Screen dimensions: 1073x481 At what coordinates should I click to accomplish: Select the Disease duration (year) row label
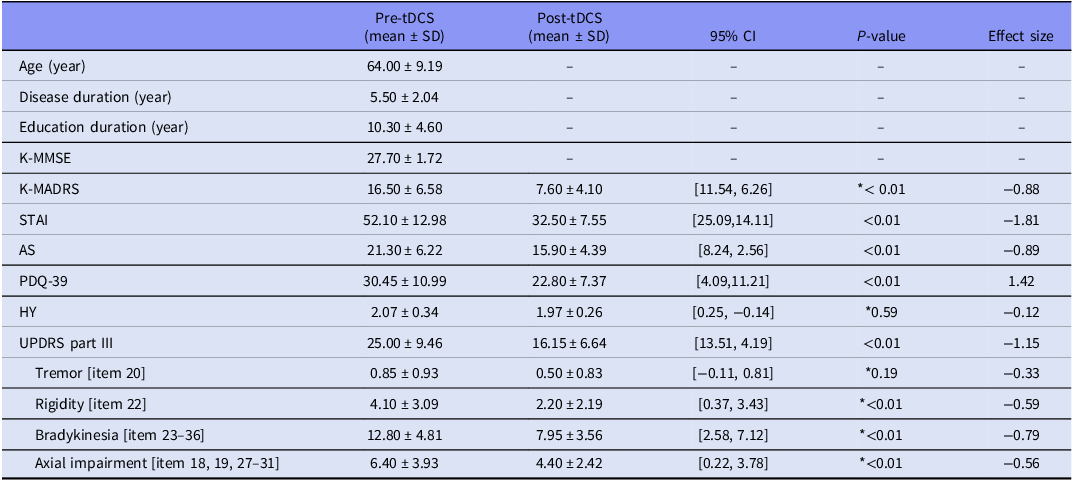point(95,97)
